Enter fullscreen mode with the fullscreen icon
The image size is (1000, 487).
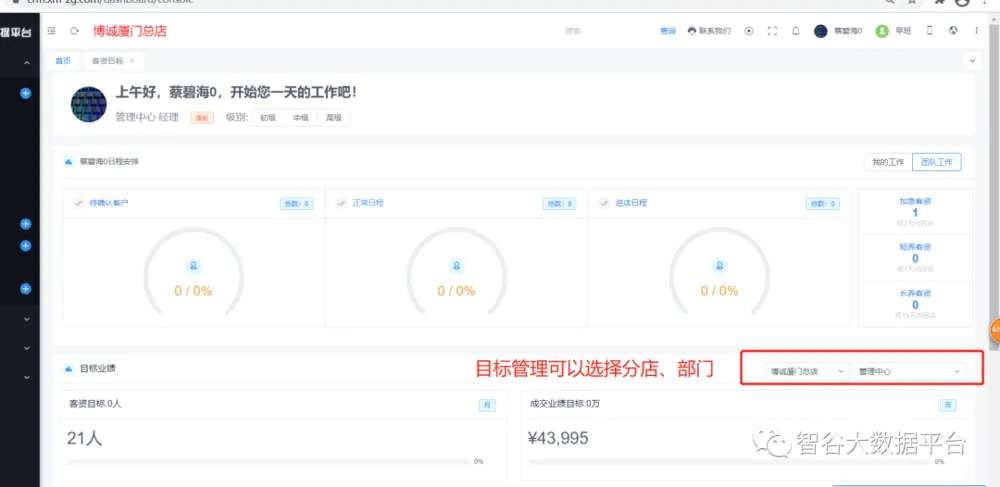(x=772, y=31)
